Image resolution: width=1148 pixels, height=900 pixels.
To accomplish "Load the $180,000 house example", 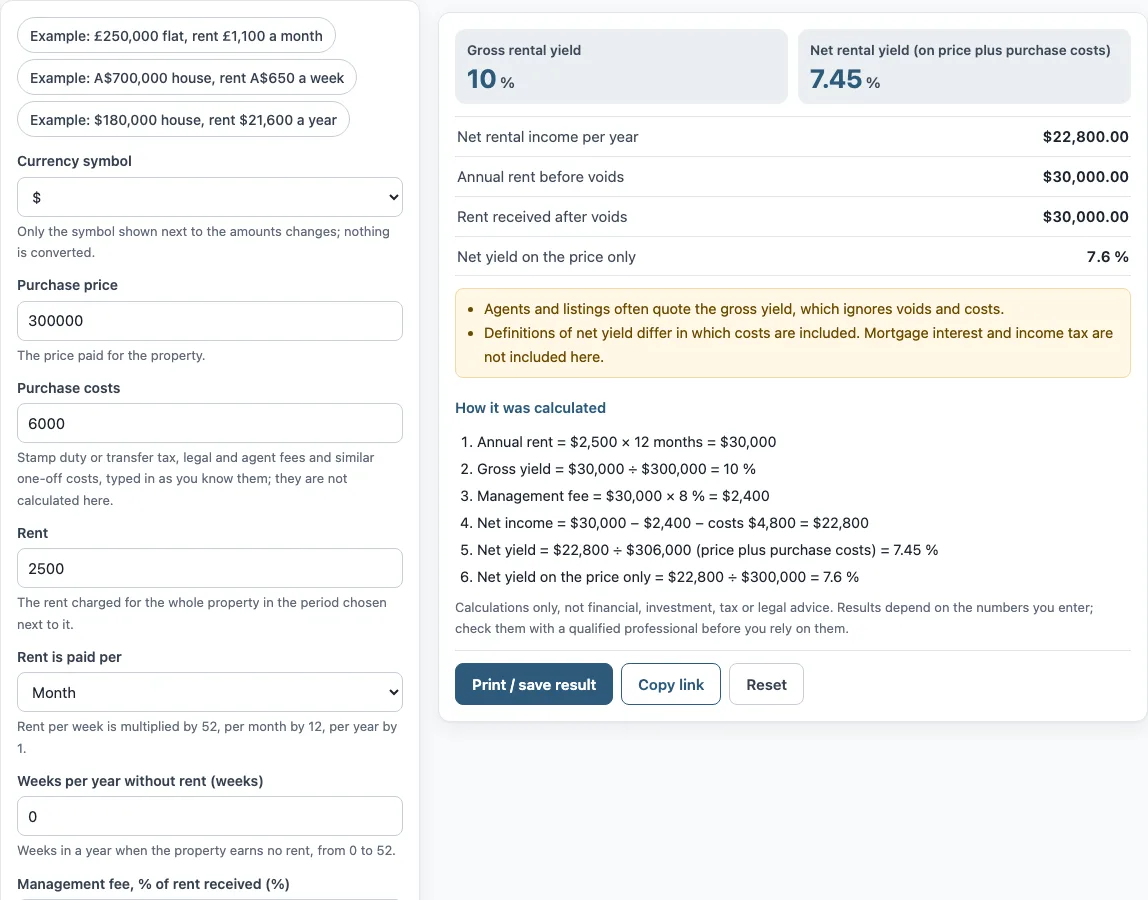I will tap(183, 119).
